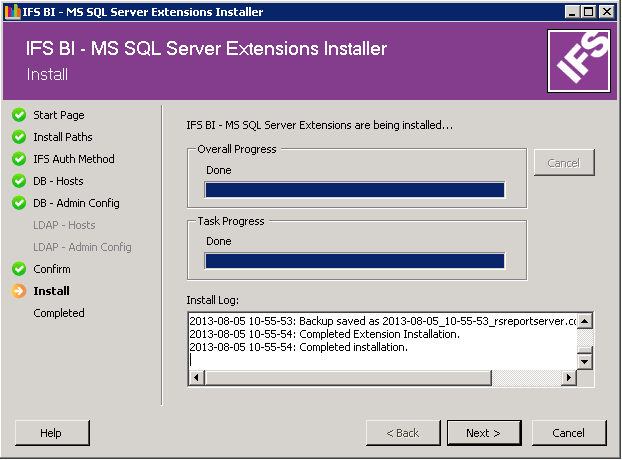
Task: Click the green checkmark next to Install Paths
Action: [18, 137]
